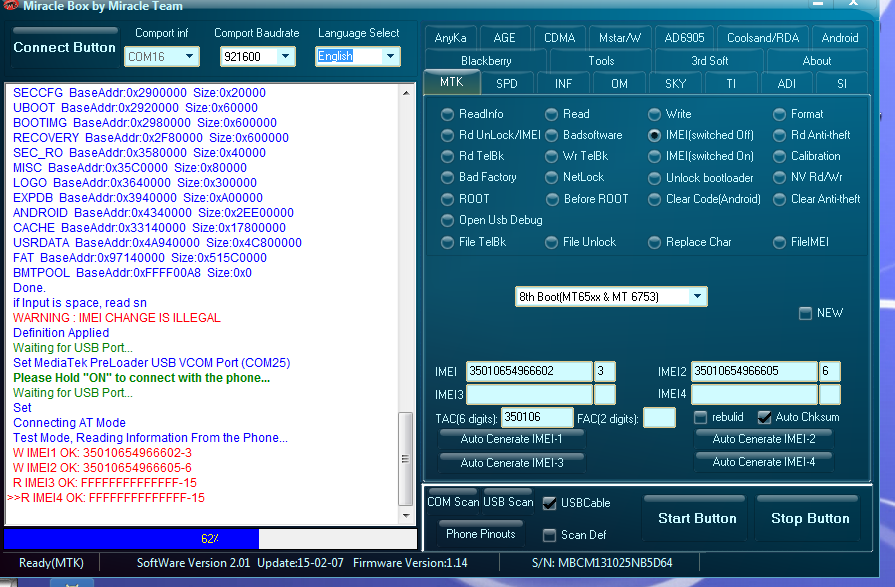Select the Read radio option
Viewport: 895px width, 587px height.
(551, 114)
